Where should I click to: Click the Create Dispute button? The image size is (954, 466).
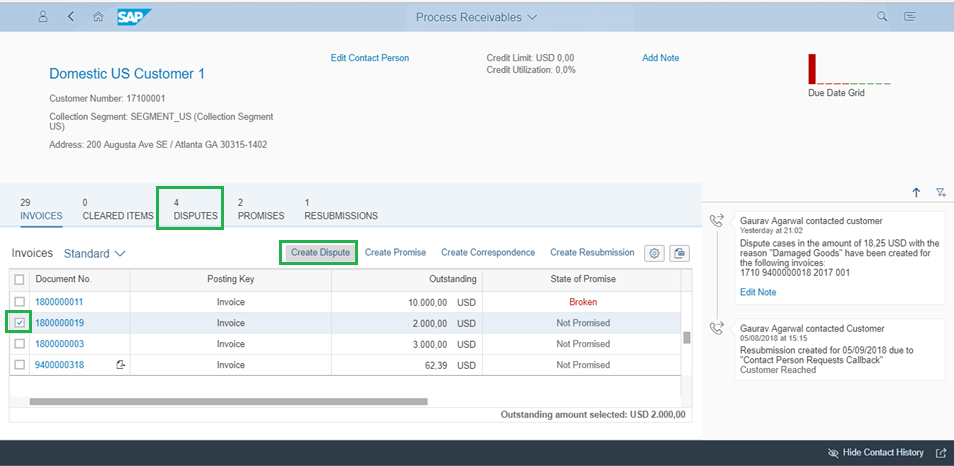point(320,252)
